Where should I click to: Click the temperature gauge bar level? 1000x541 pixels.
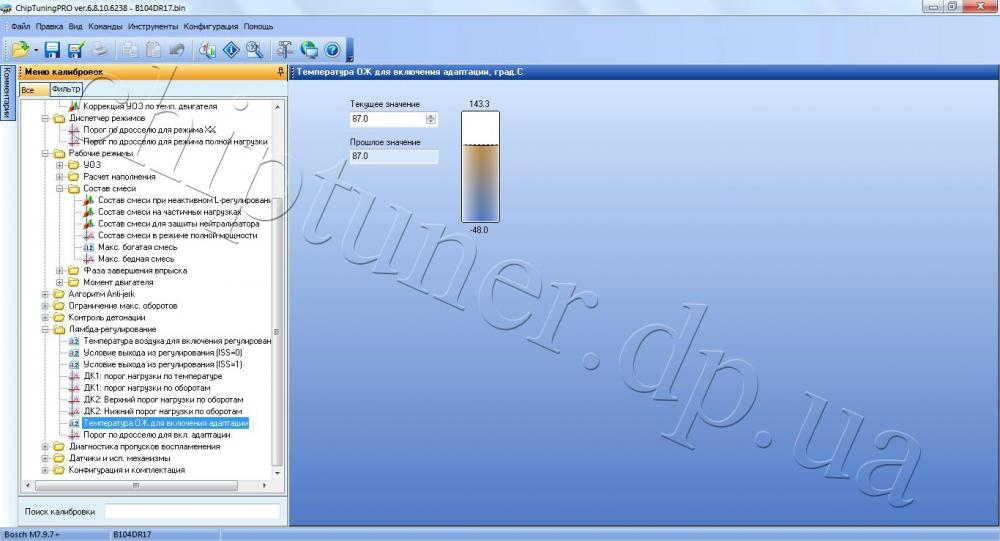click(480, 167)
